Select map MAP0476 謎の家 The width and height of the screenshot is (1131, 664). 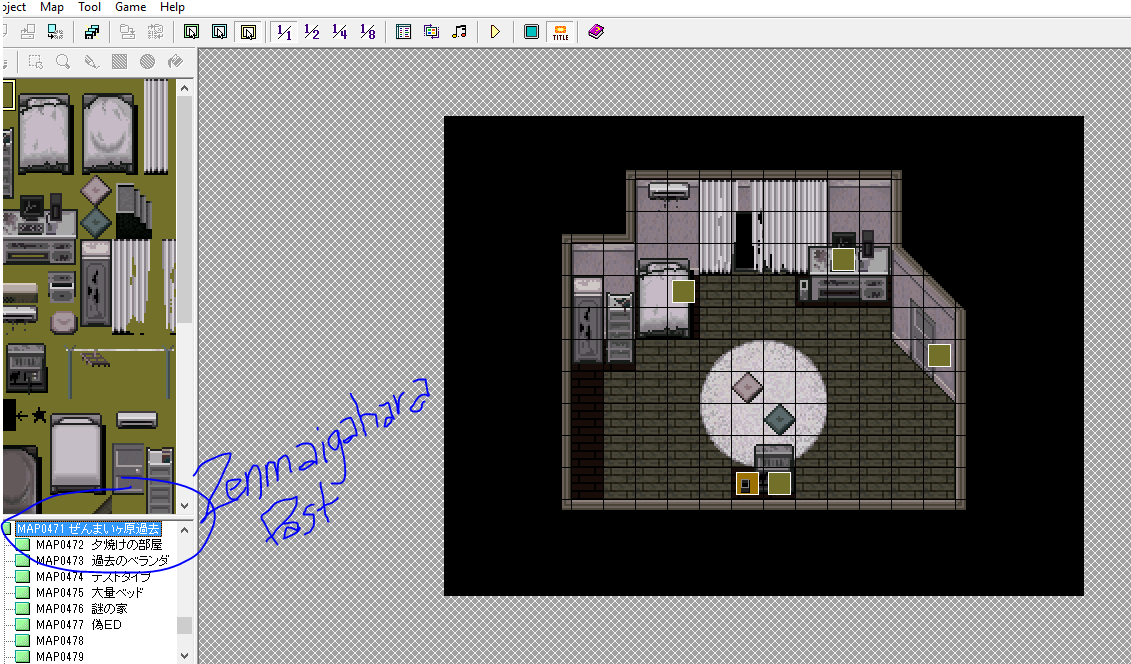pos(82,608)
